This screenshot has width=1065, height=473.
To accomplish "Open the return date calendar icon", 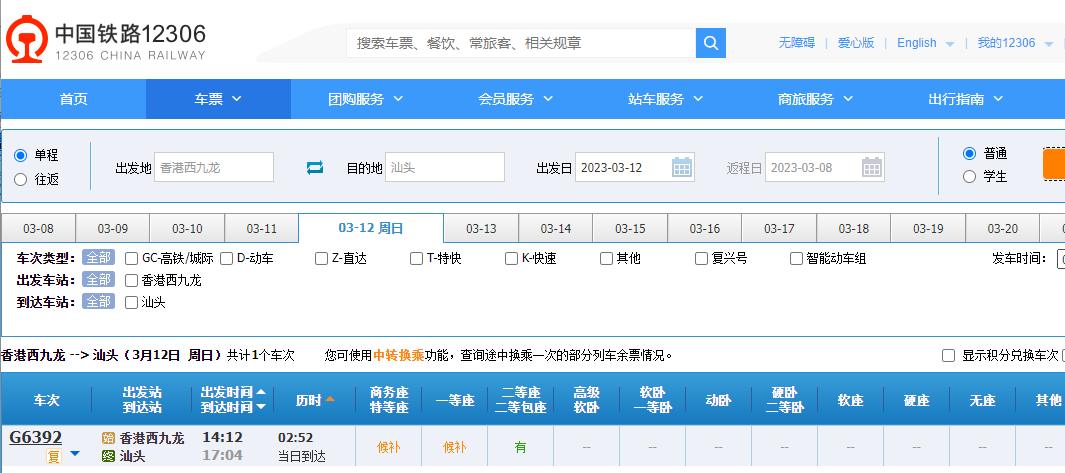I will point(872,167).
